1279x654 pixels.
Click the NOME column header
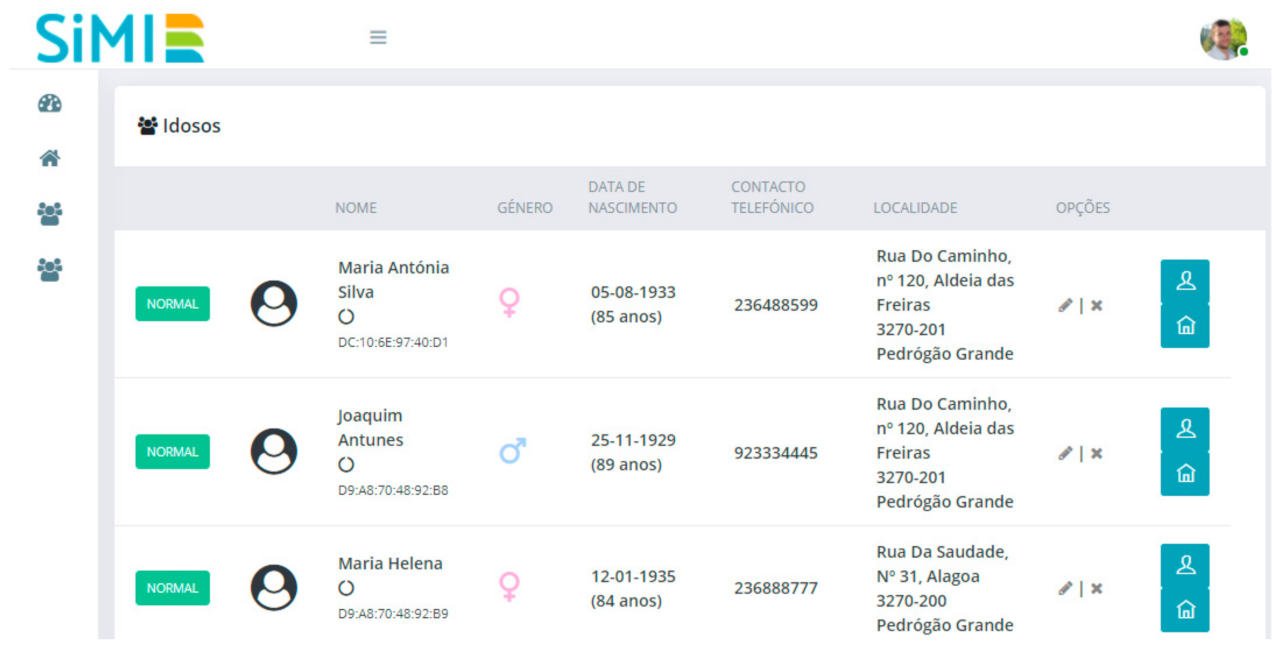point(356,208)
